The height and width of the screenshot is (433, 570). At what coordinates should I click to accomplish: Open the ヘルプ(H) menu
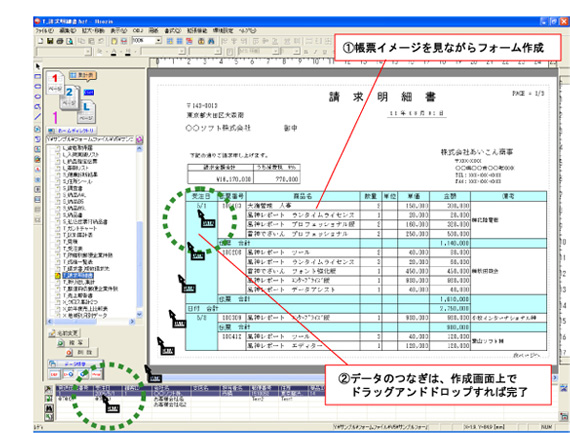[x=247, y=31]
